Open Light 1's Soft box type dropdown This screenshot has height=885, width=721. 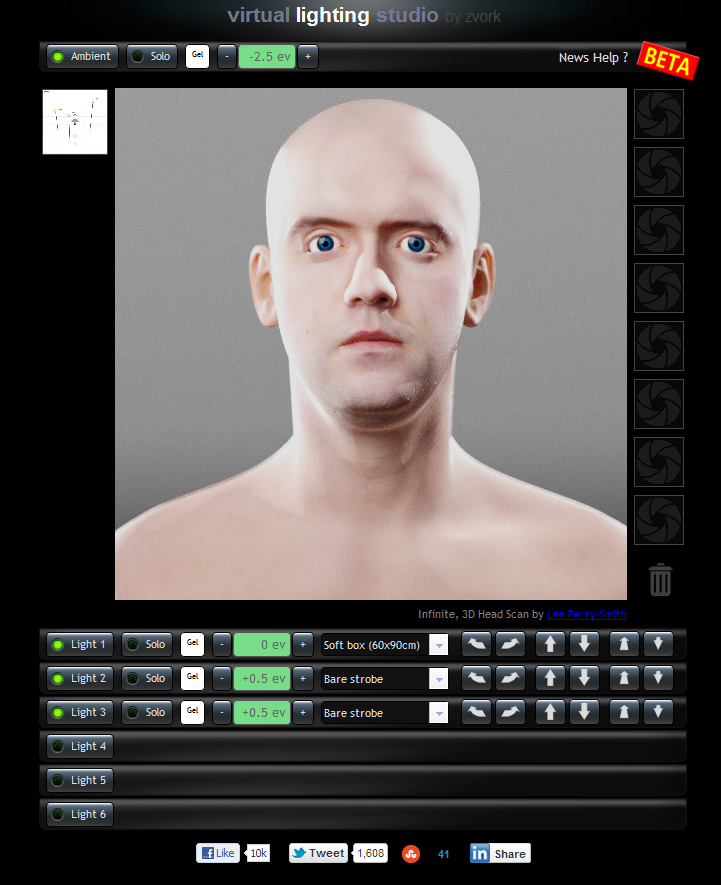click(x=438, y=646)
